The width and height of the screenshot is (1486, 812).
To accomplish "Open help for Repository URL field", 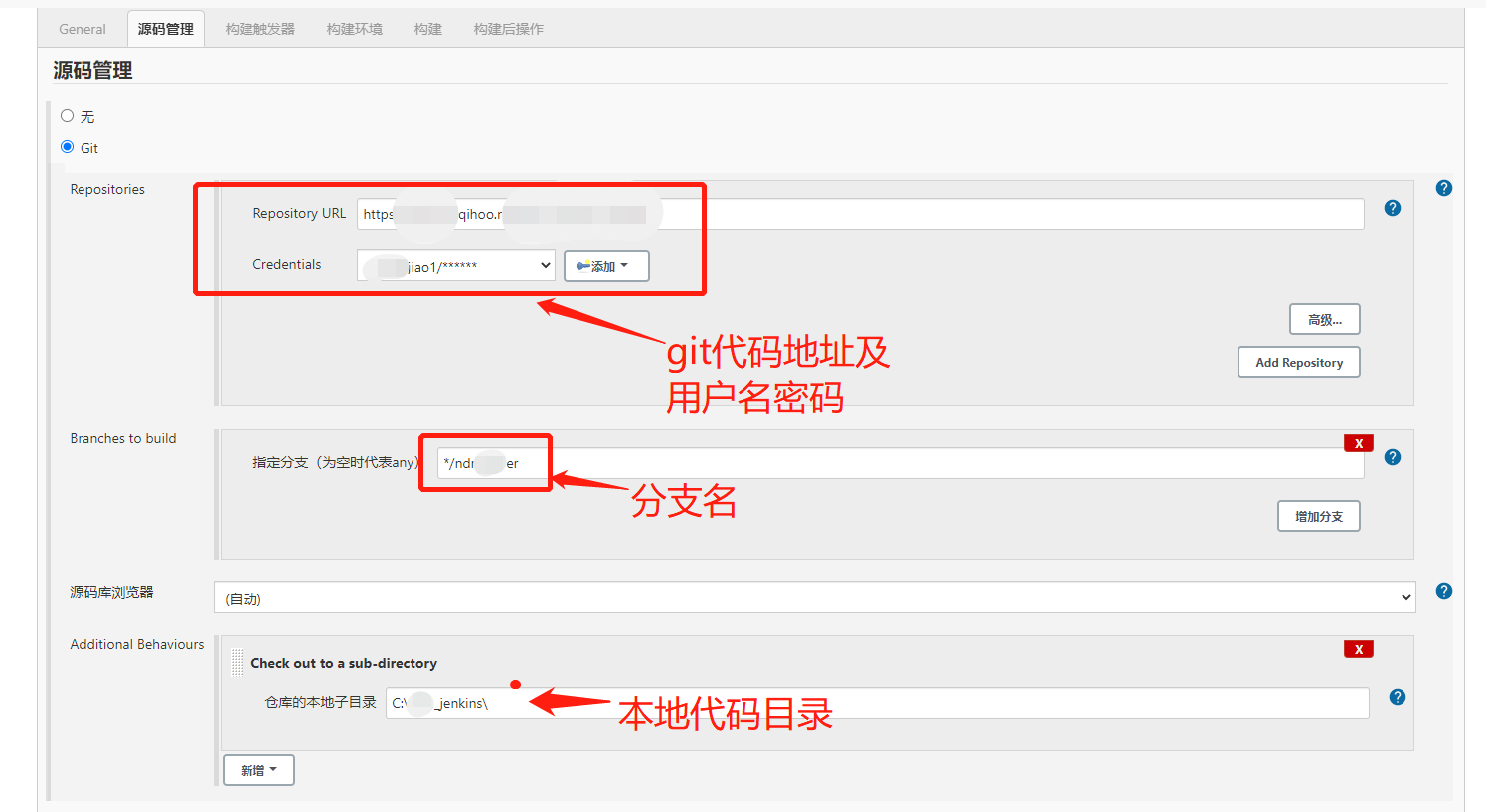I will pos(1392,208).
